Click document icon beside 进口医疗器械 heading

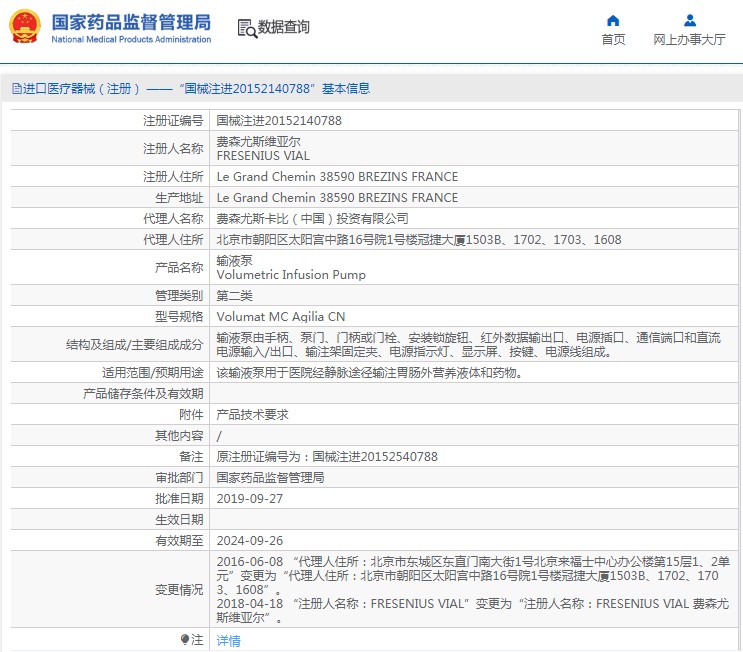pos(17,89)
